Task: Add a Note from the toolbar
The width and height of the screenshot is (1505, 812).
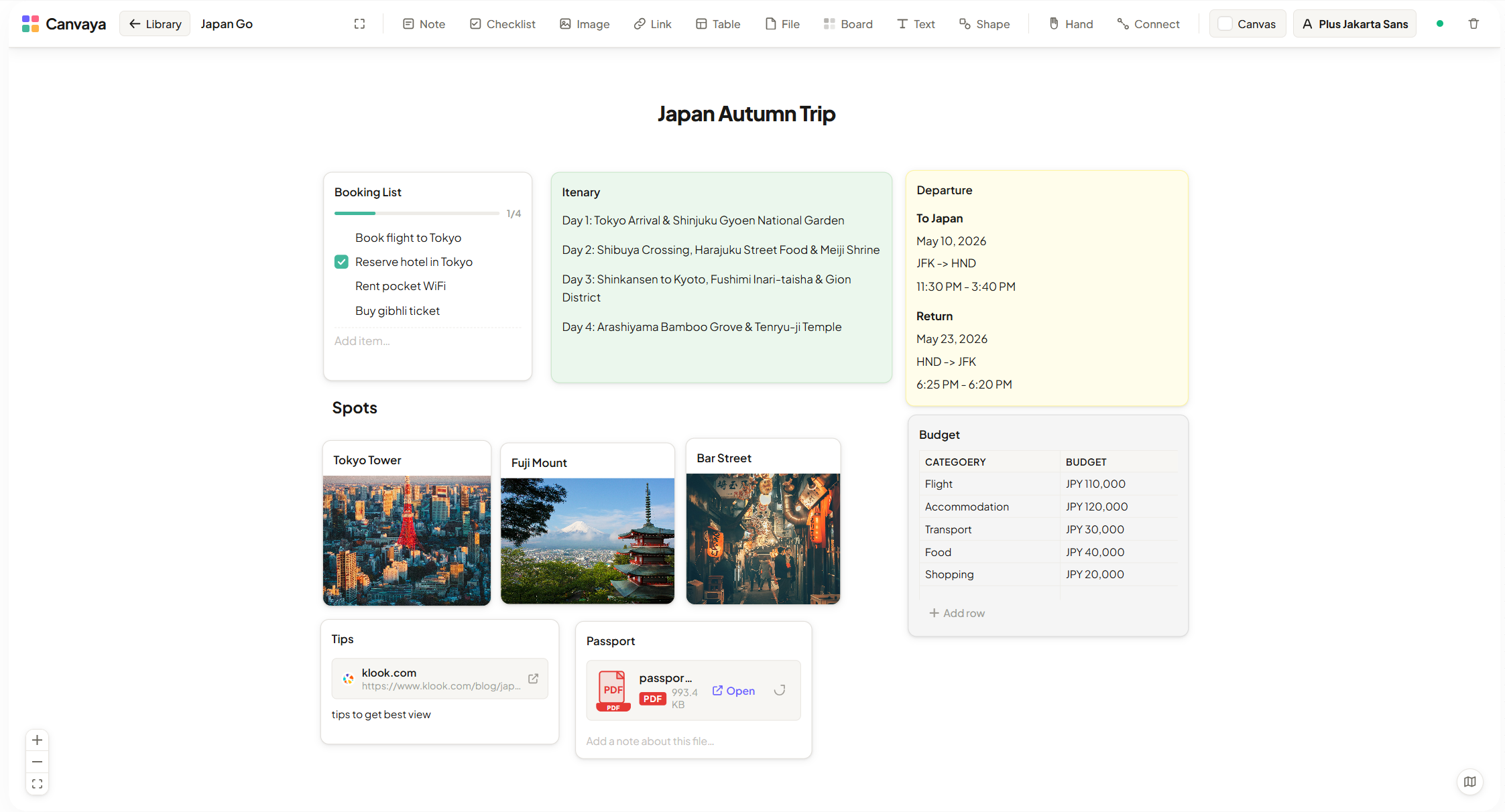Action: point(424,24)
